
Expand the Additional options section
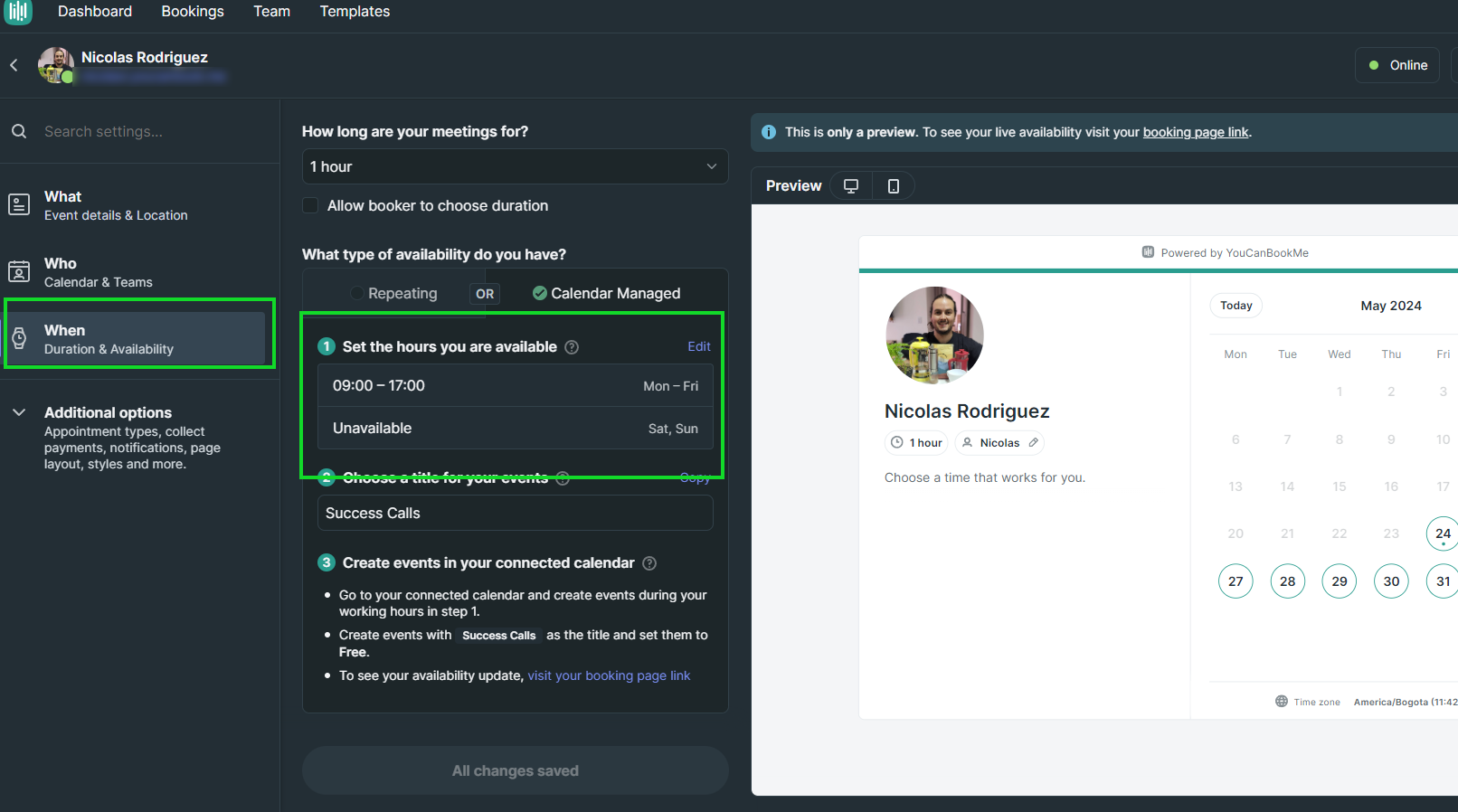point(19,412)
